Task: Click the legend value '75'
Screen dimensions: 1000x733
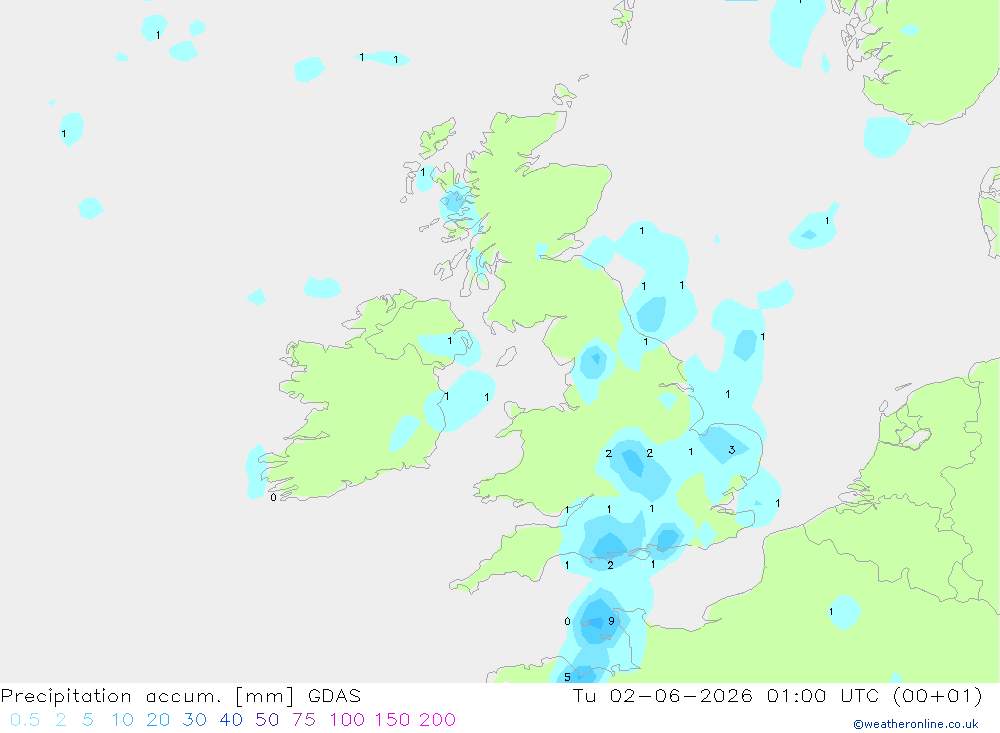Action: (304, 720)
